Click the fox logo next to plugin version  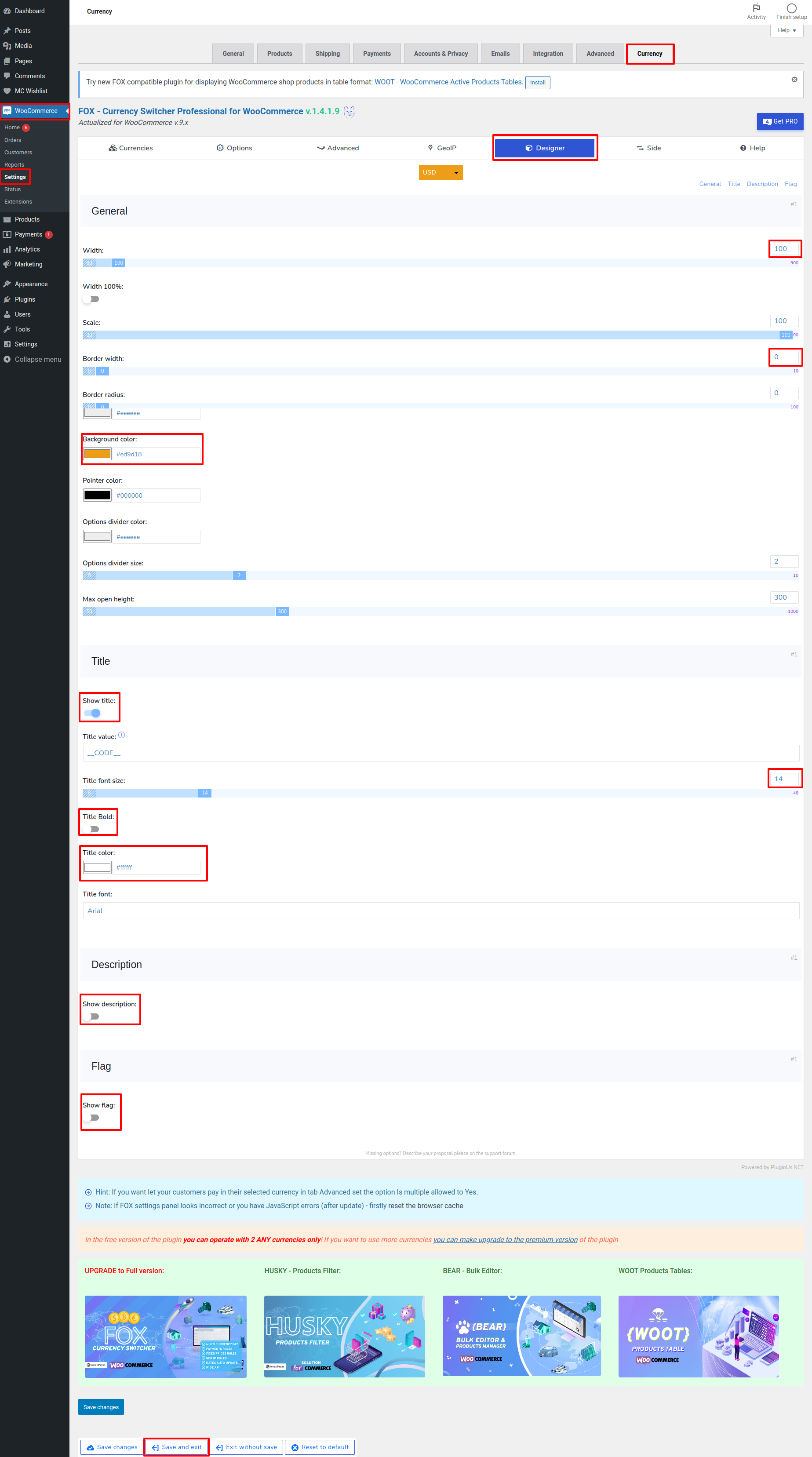[x=350, y=111]
